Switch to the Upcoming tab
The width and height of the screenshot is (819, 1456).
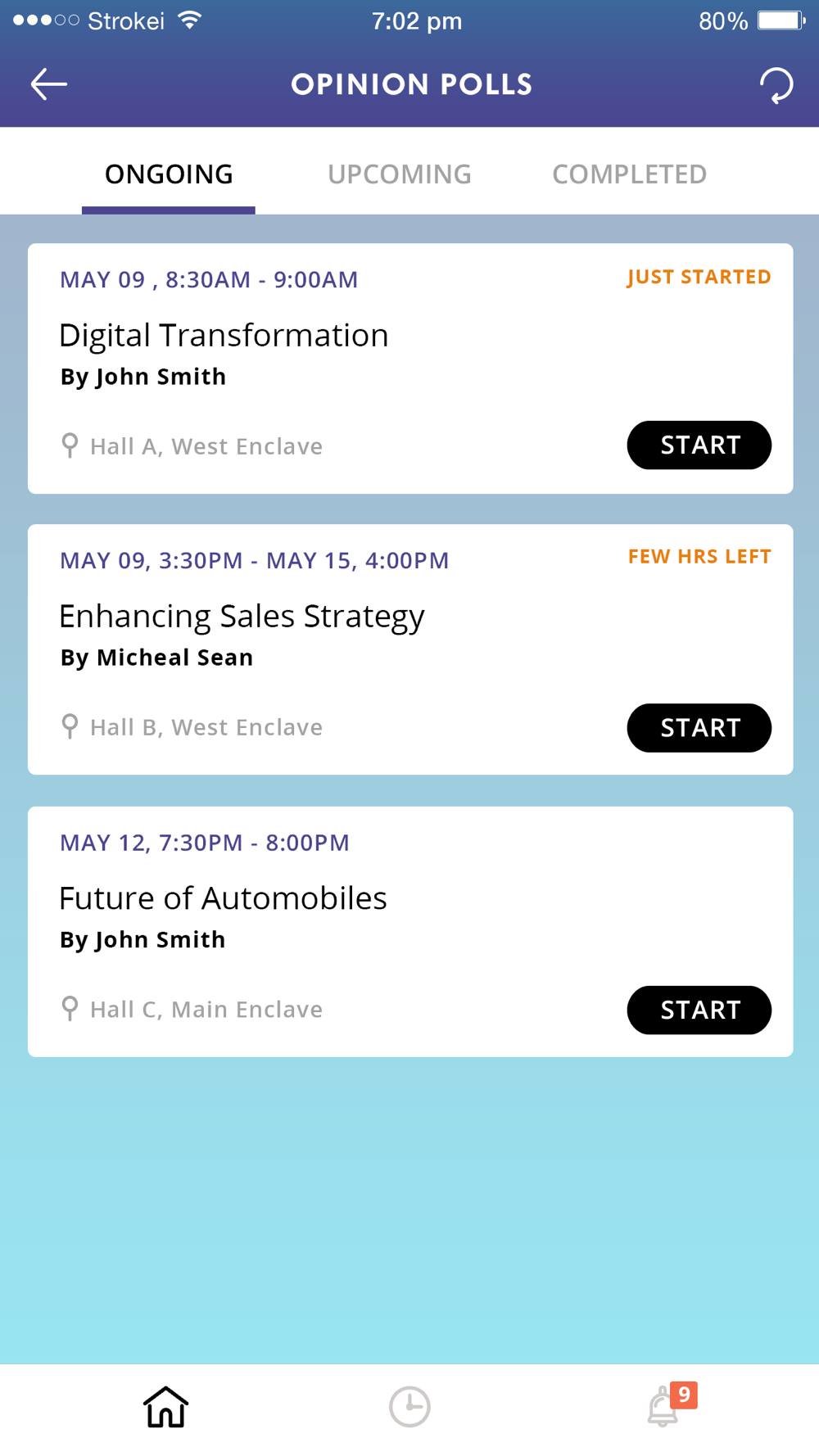[x=400, y=174]
